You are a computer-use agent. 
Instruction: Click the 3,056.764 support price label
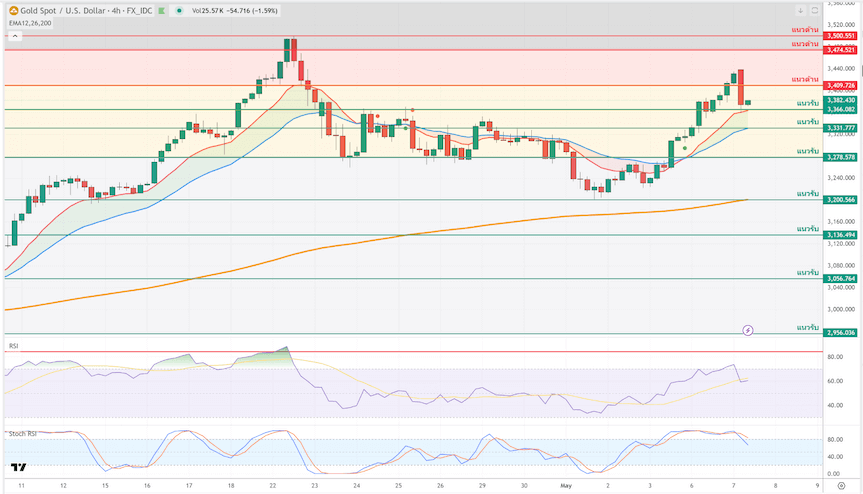pos(840,279)
